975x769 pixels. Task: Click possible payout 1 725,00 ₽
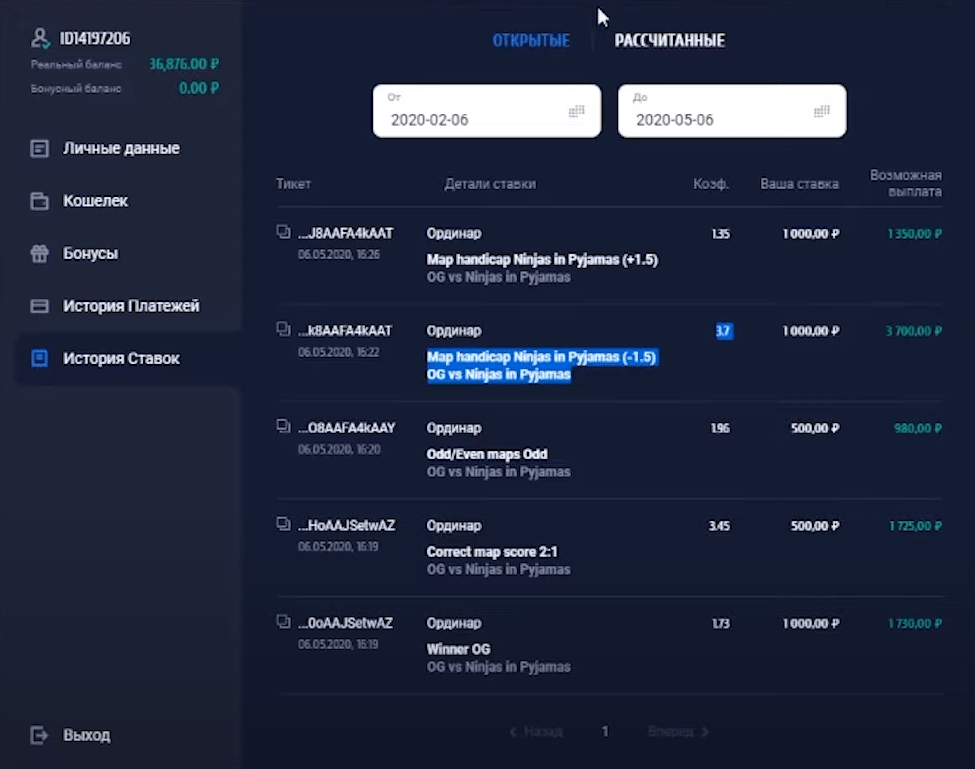tap(915, 526)
